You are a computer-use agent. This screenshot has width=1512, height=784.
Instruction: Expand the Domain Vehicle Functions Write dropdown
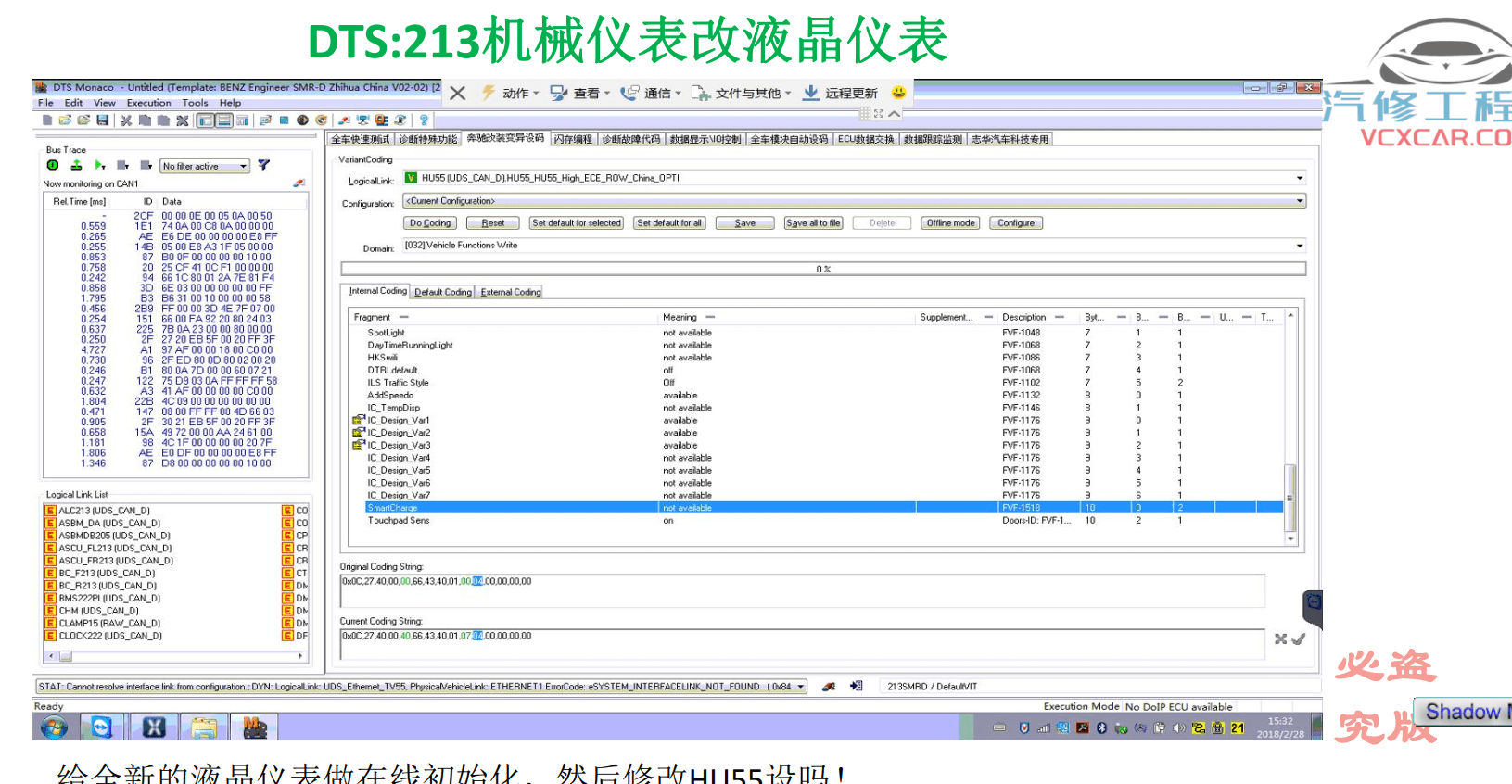pos(1299,246)
